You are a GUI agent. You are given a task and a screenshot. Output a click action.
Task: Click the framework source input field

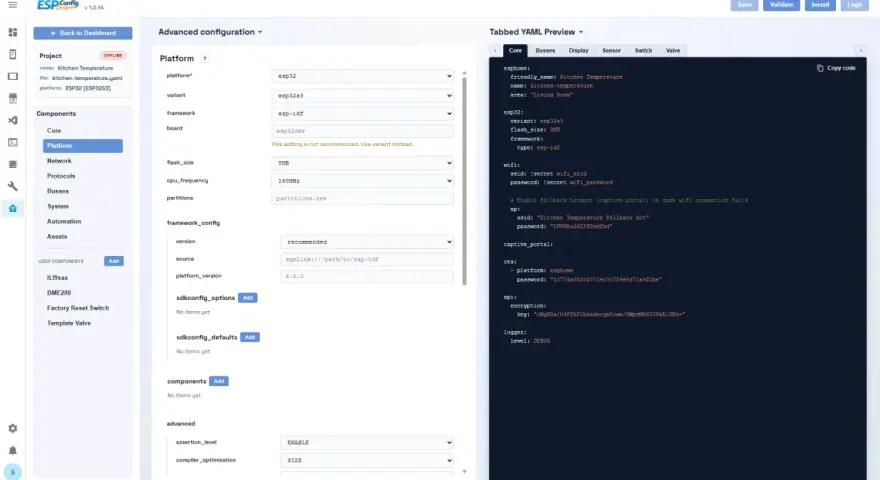click(367, 259)
